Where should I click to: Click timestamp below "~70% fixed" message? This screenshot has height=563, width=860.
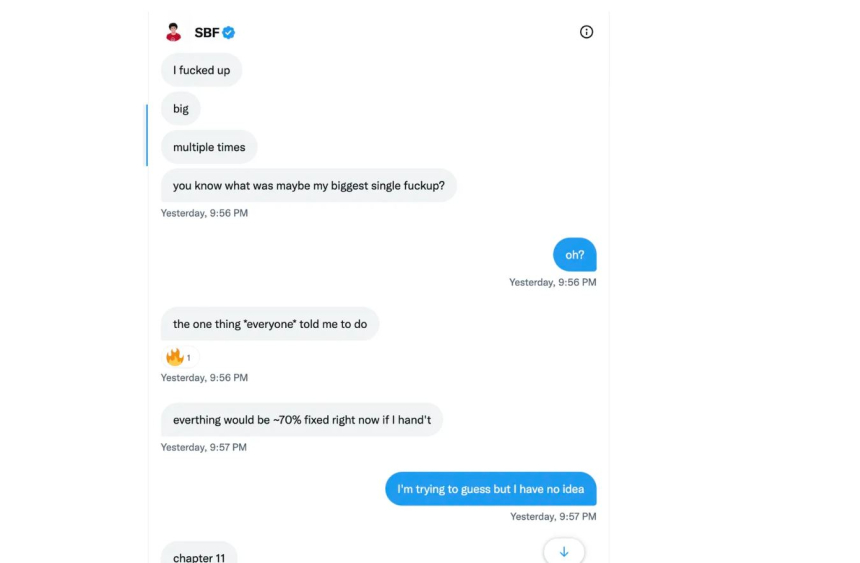tap(204, 447)
